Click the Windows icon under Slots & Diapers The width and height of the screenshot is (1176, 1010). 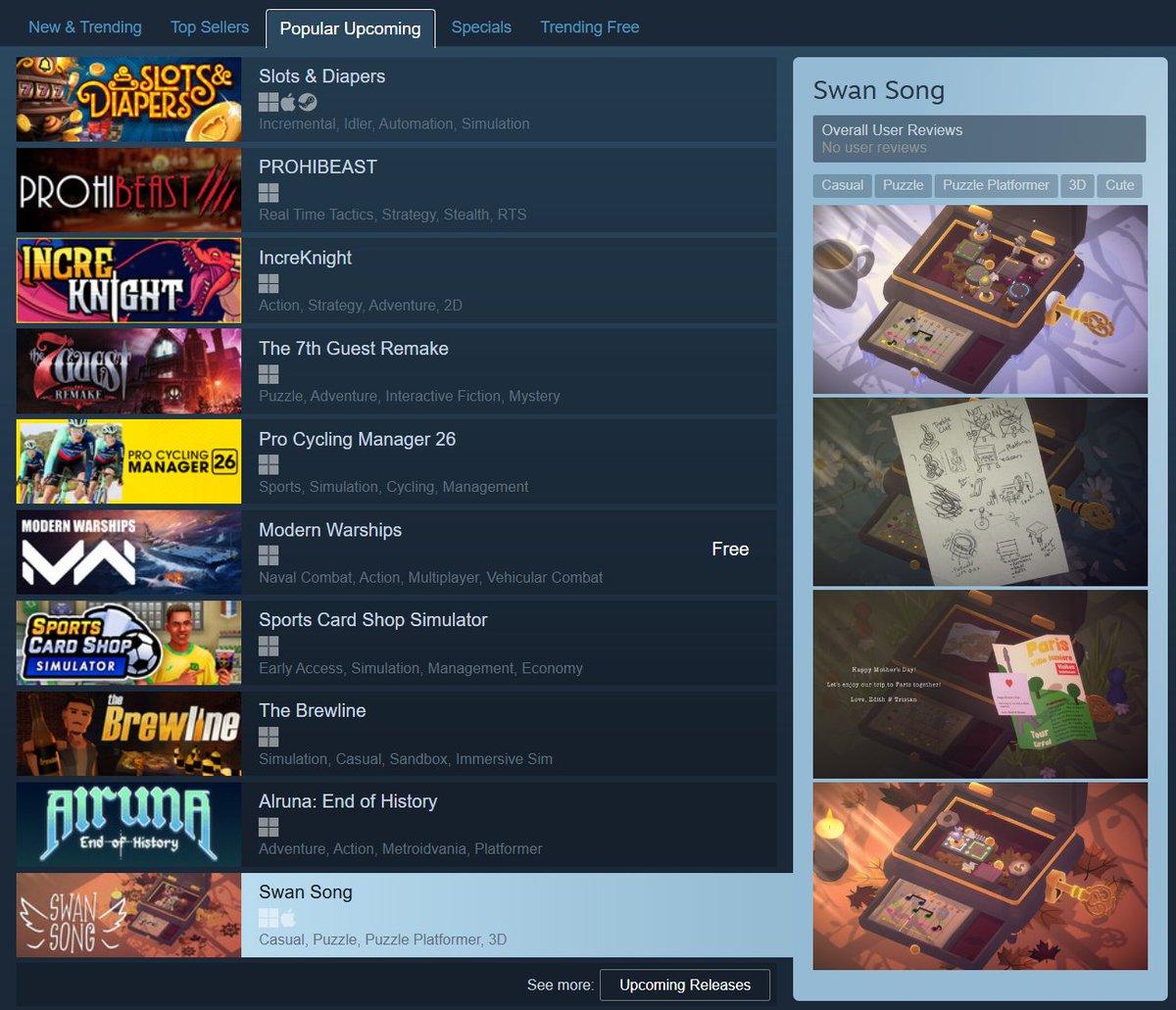click(269, 102)
